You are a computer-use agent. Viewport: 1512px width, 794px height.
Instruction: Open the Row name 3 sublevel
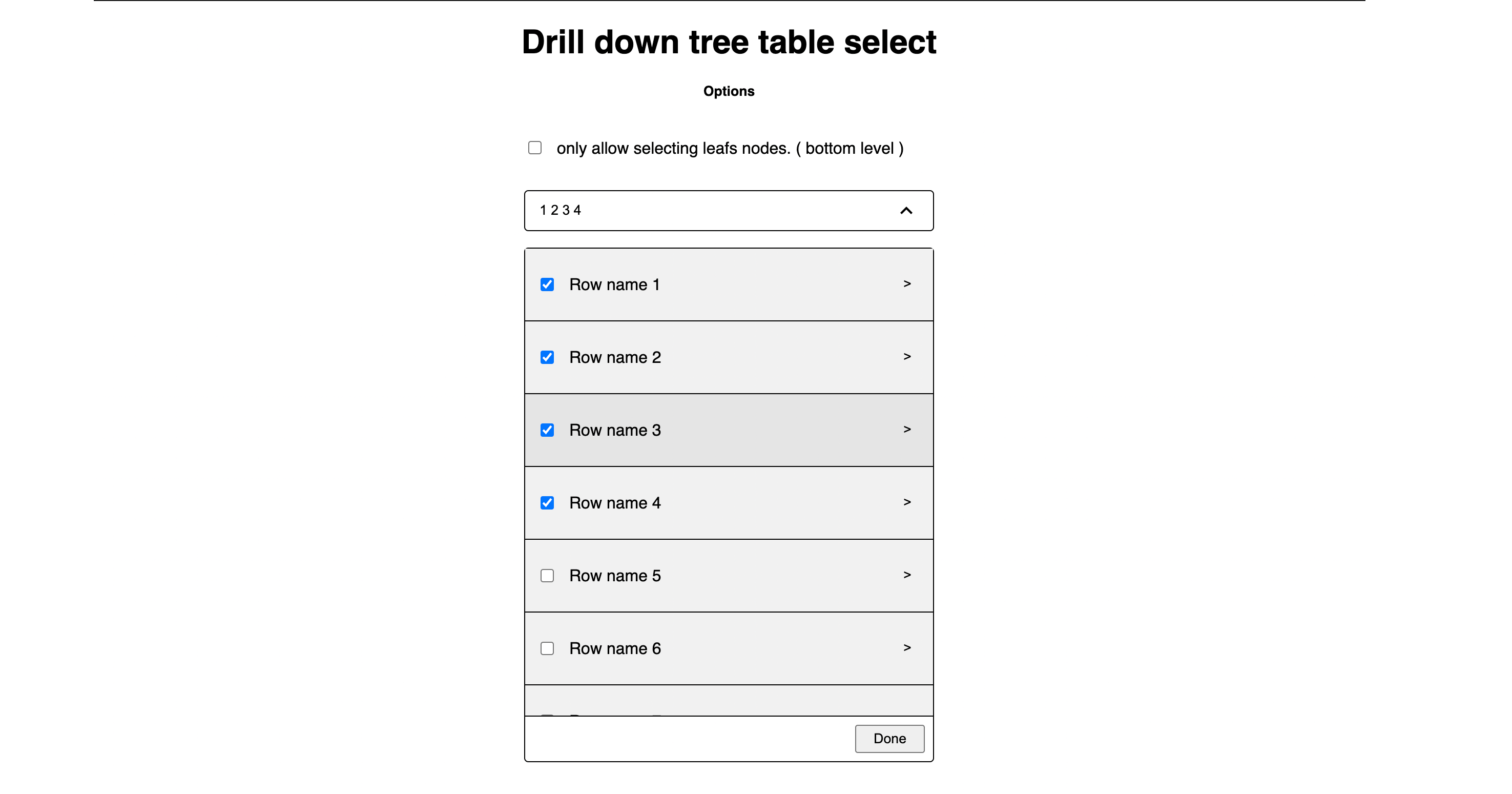coord(907,430)
